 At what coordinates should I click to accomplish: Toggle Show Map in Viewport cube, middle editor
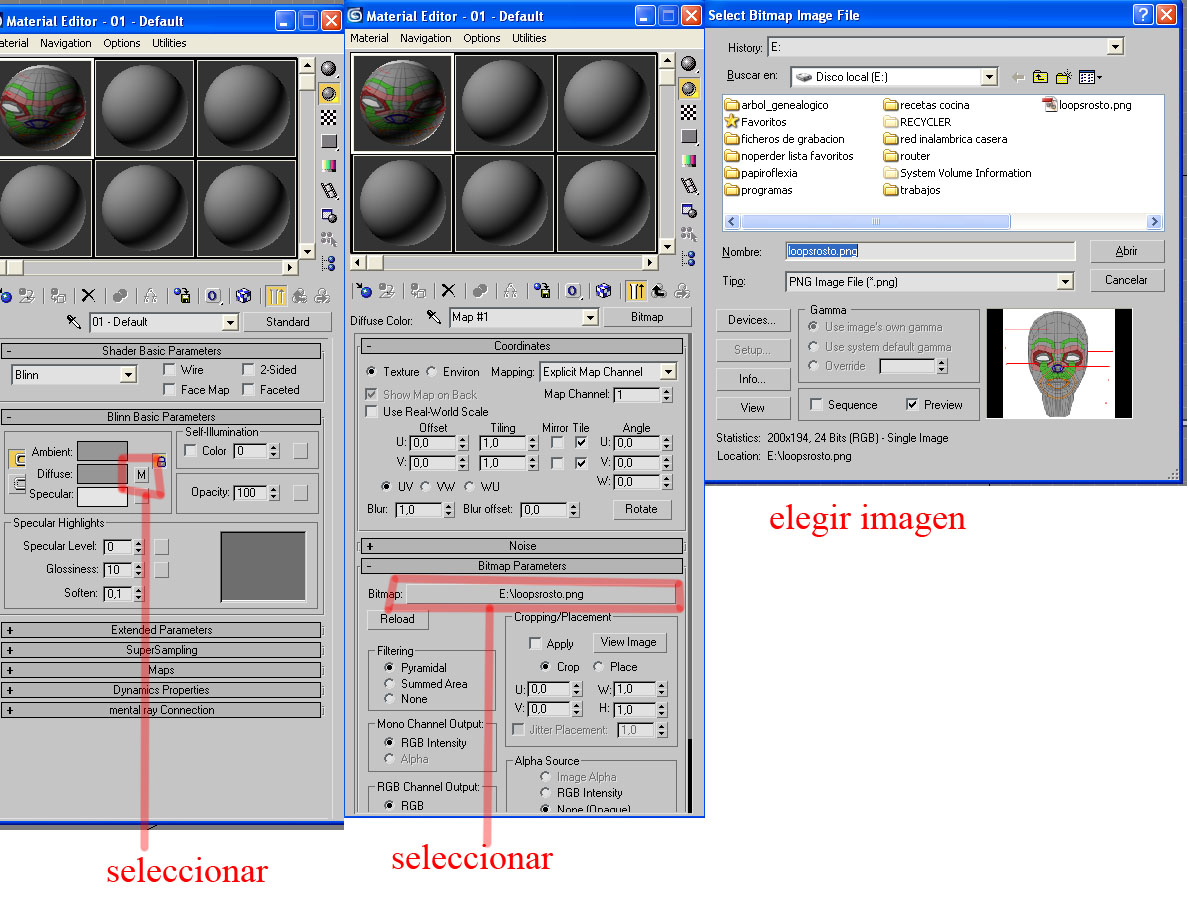point(604,291)
